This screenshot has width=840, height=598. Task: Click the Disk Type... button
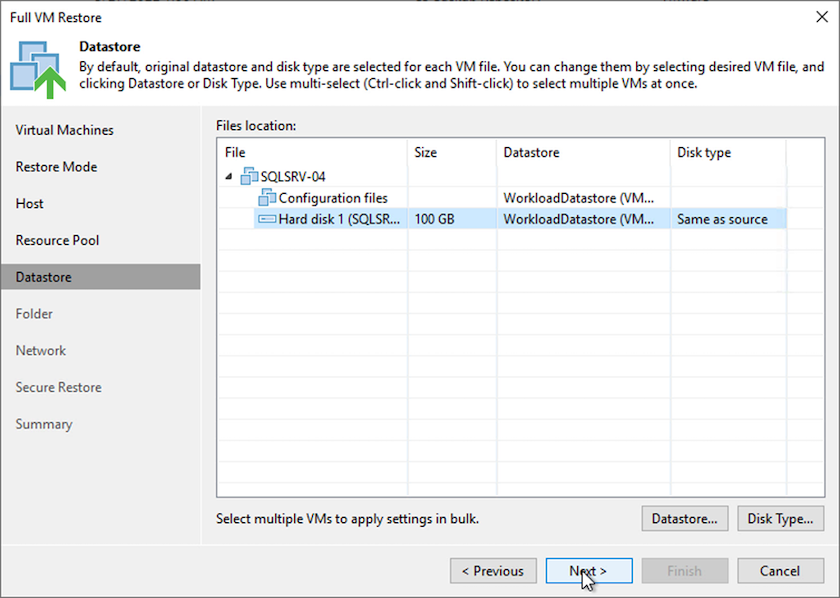pyautogui.click(x=780, y=519)
